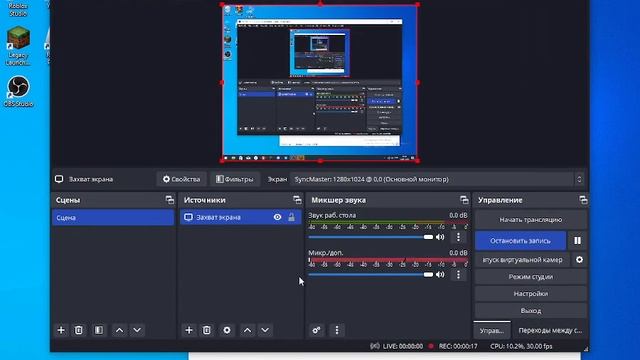
Task: Switch to the Переходы между сценами tab
Action: [x=550, y=330]
